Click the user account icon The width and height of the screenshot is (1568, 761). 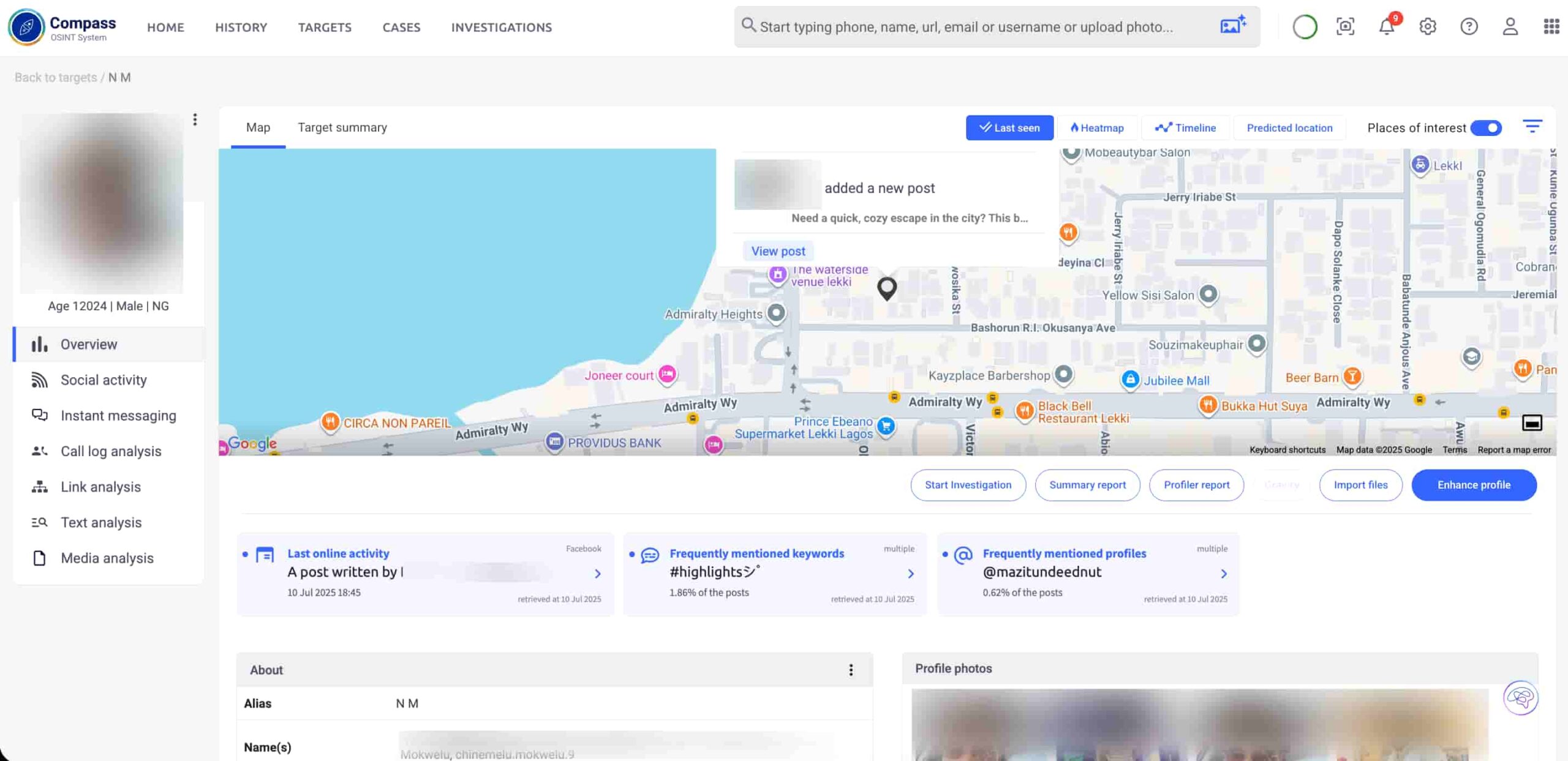point(1509,26)
